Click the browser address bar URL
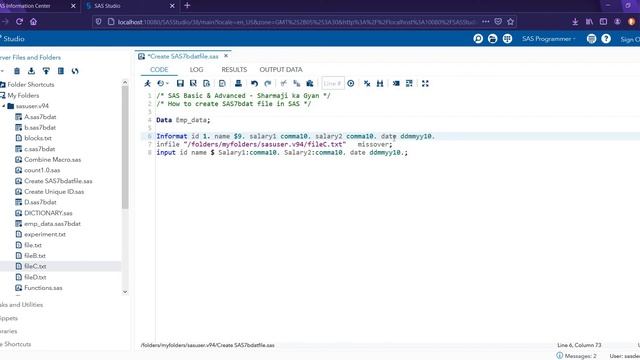640x360 pixels. (296, 22)
